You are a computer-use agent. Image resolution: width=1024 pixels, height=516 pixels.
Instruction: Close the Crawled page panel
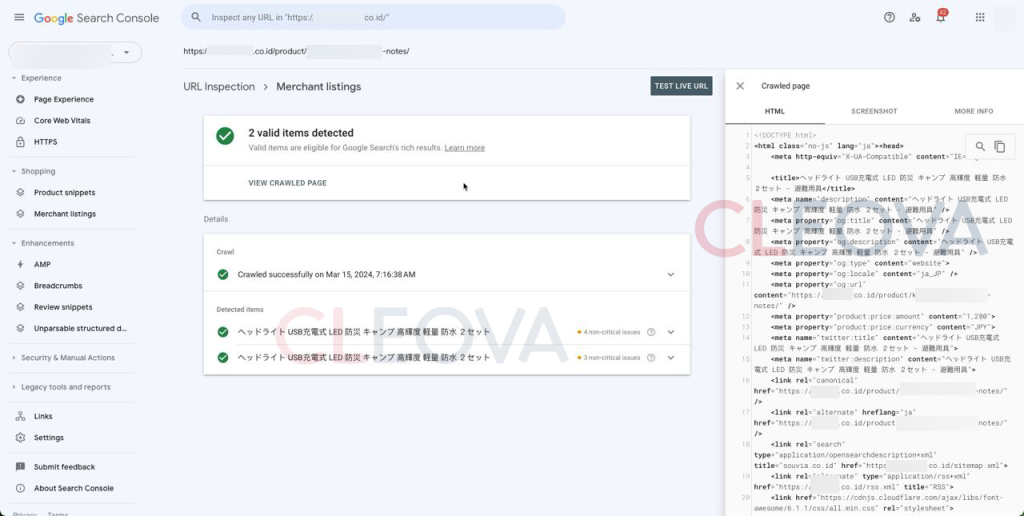[x=740, y=86]
